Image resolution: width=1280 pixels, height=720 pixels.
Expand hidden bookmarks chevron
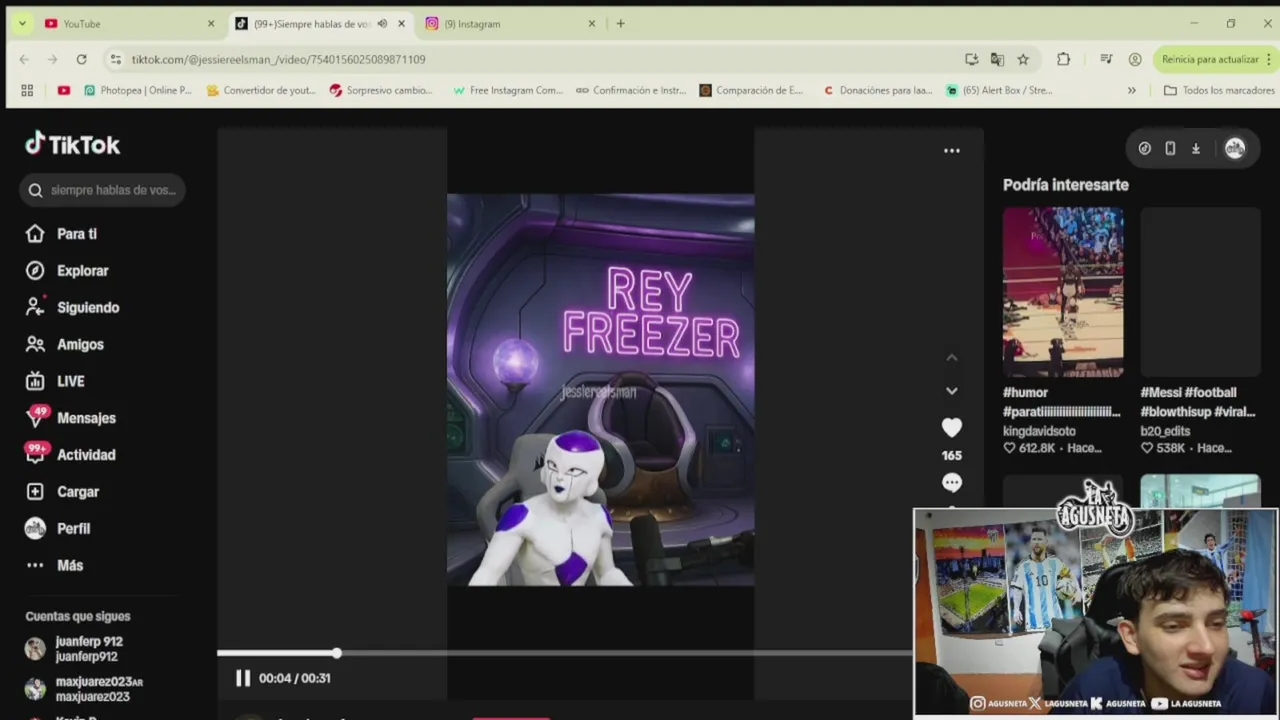1132,90
